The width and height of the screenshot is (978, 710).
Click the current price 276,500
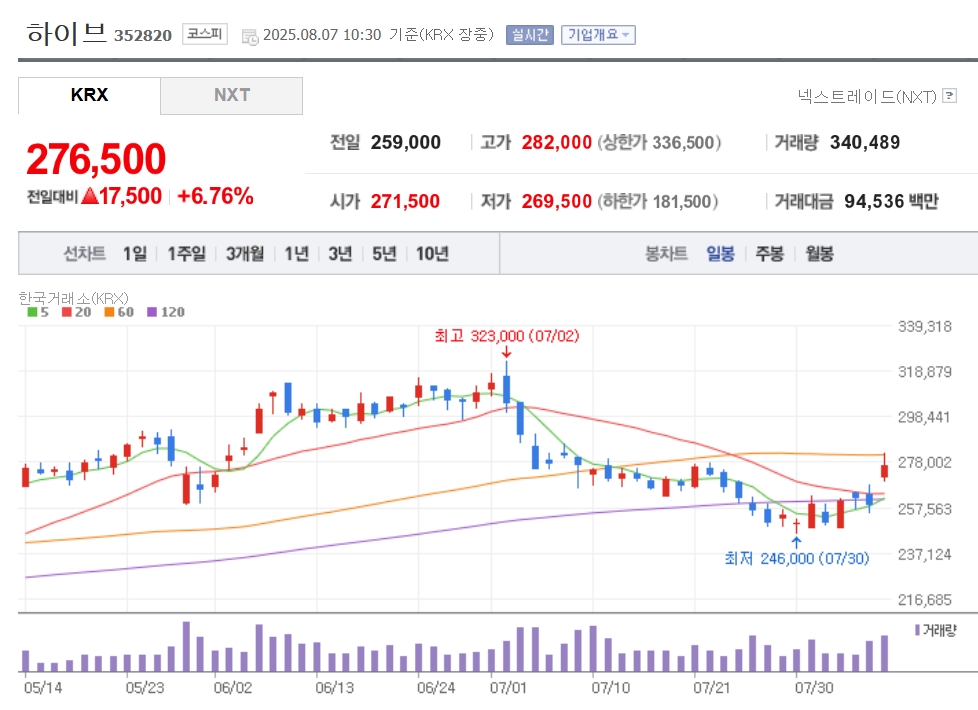click(x=96, y=158)
